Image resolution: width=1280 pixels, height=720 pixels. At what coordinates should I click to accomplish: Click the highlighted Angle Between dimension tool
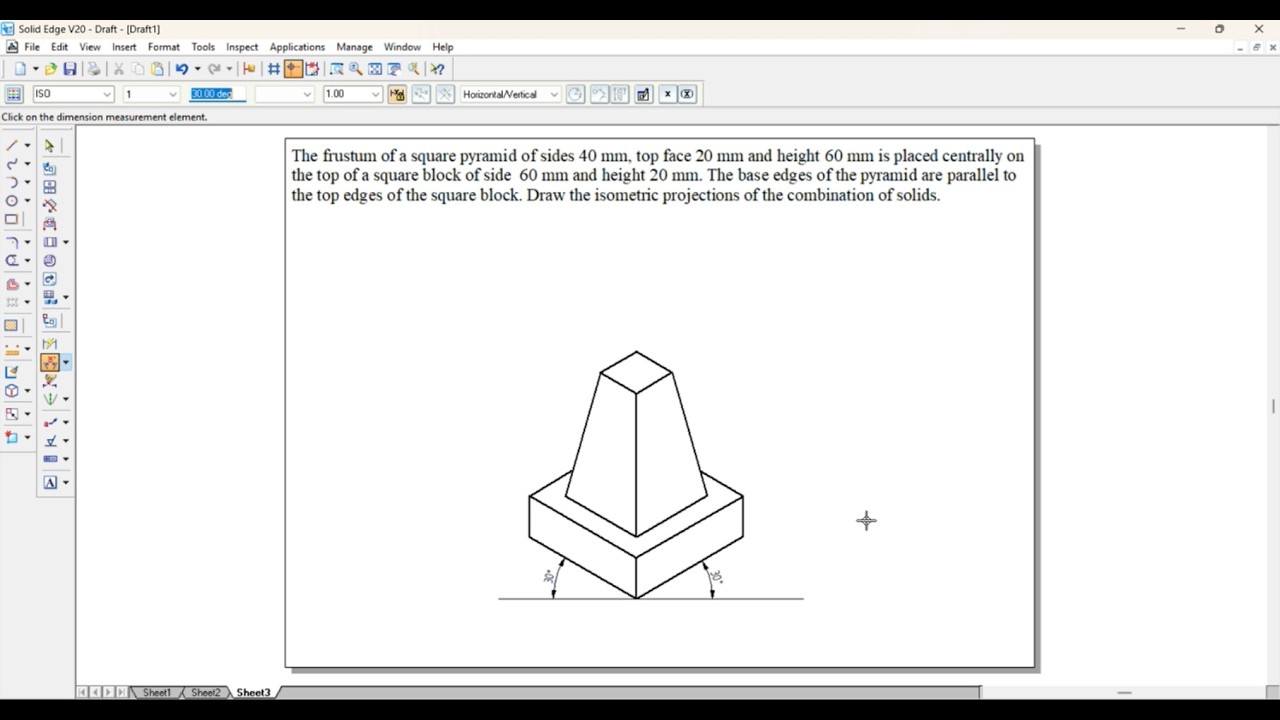pos(50,363)
